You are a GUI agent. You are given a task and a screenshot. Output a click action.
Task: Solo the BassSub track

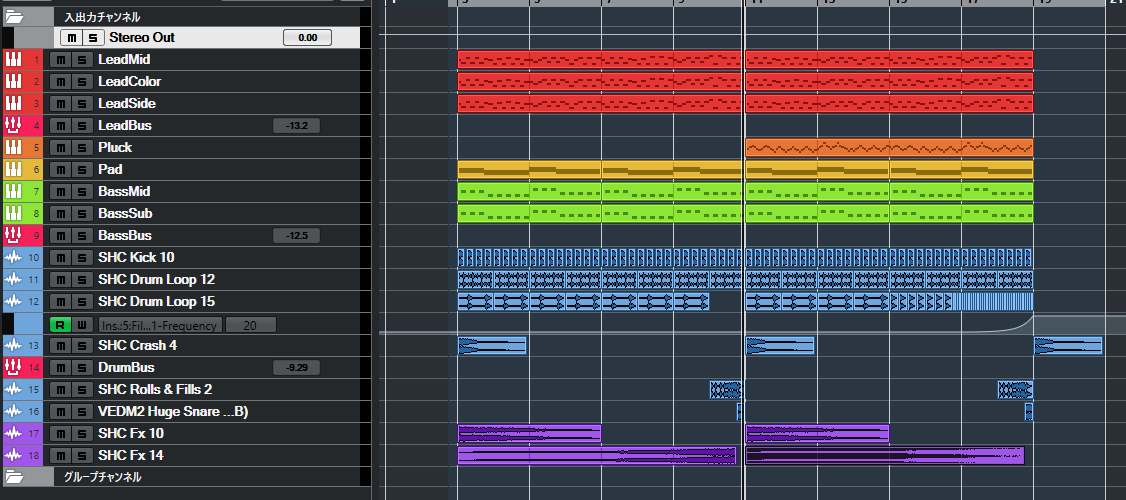pos(81,213)
